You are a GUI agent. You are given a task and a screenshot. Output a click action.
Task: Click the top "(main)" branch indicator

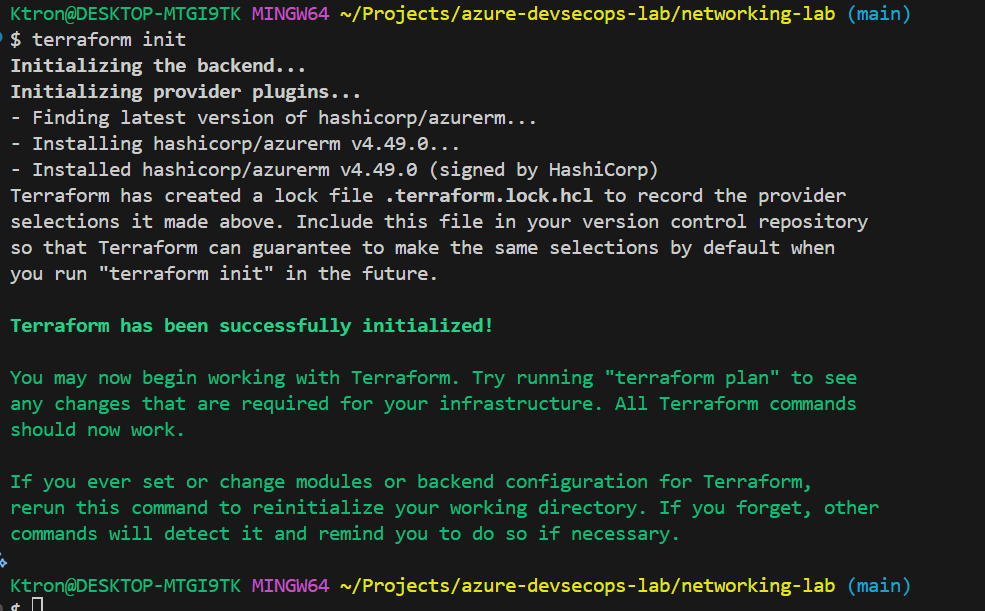point(879,14)
